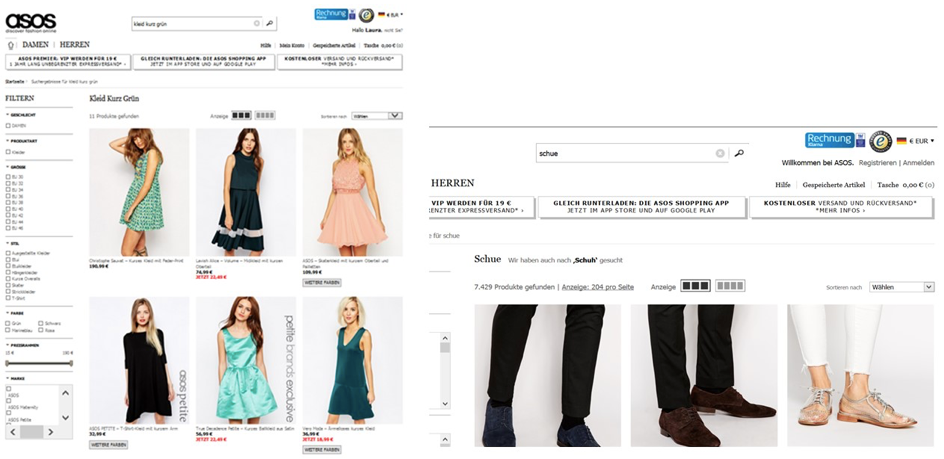The image size is (944, 459).
Task: Click the Registrieren link
Action: coord(877,163)
